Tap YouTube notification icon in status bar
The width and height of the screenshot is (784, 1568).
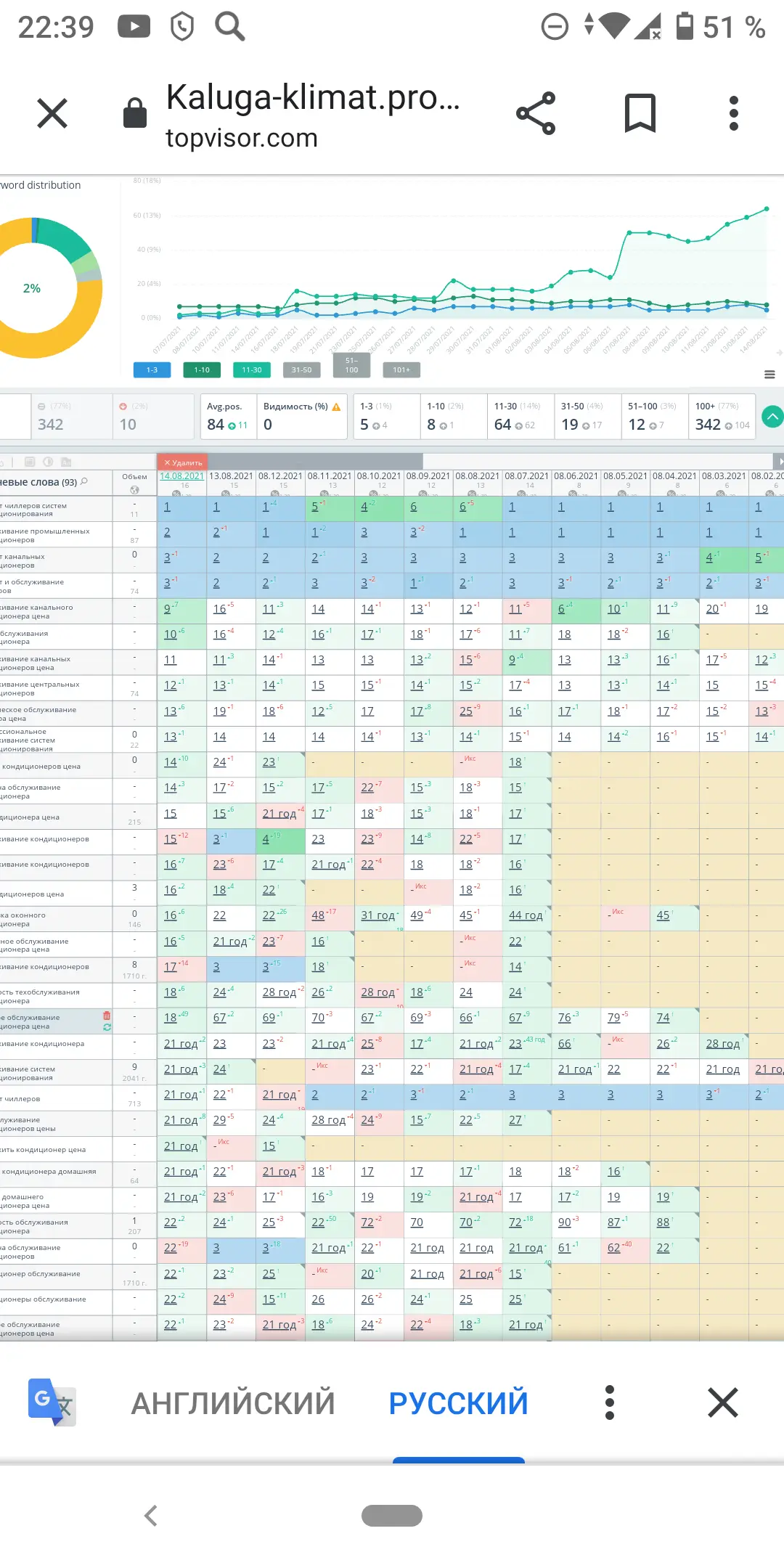[134, 27]
